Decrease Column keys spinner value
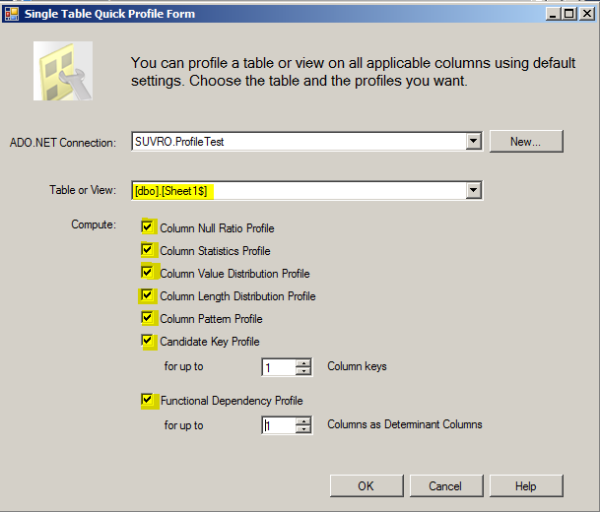Viewport: 600px width, 512px height. pos(303,371)
